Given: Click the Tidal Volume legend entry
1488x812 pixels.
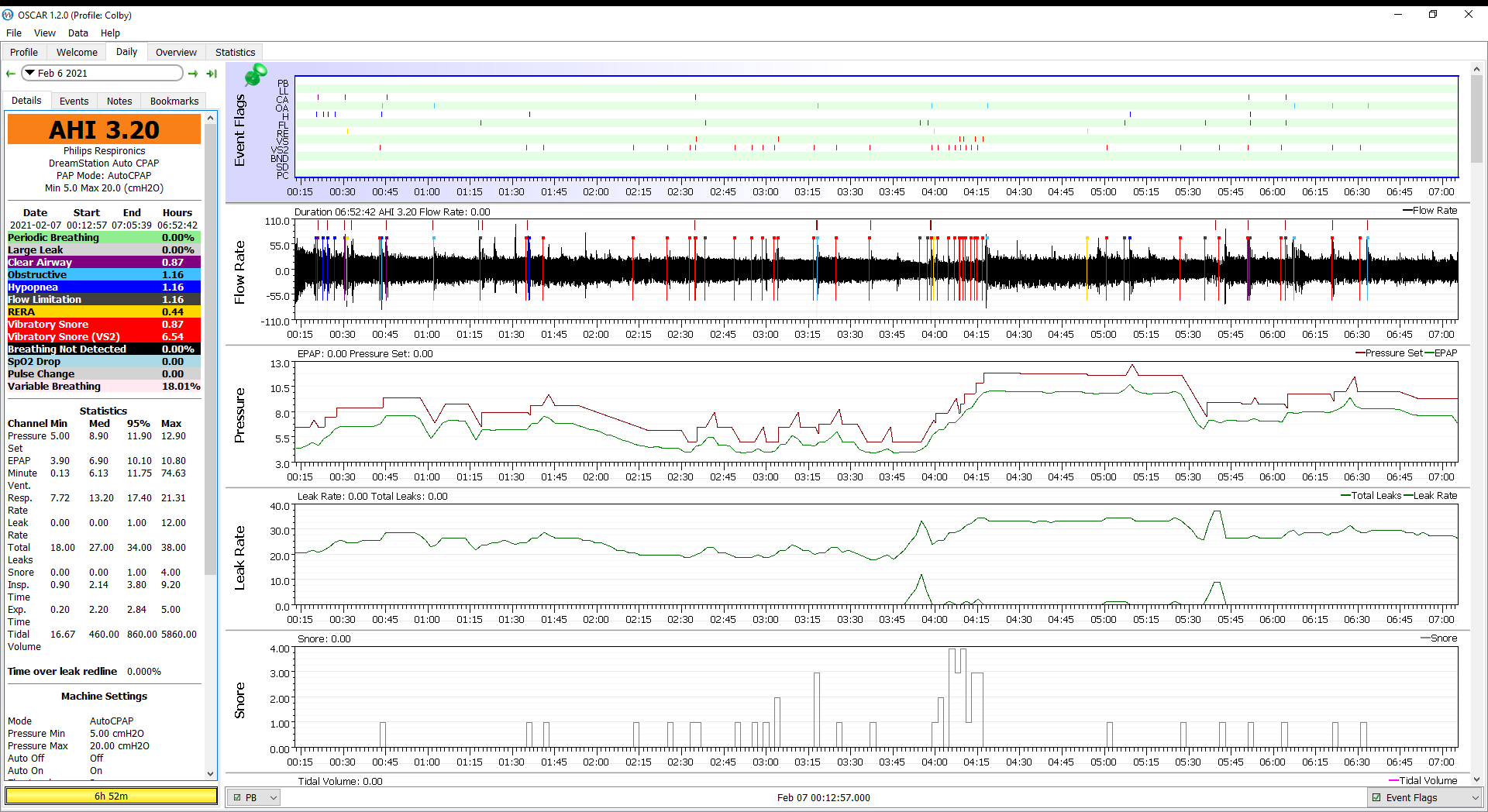Looking at the screenshot, I should (1423, 780).
